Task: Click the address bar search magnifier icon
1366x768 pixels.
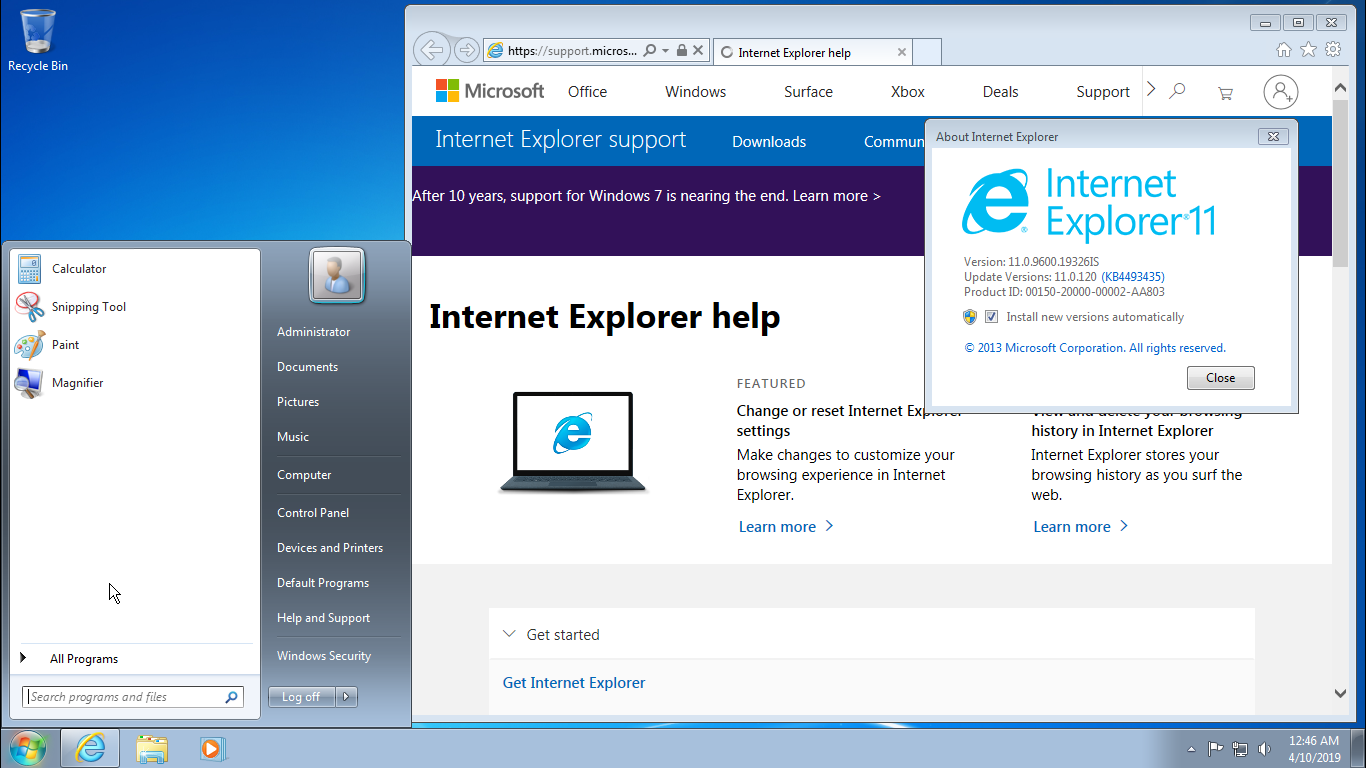Action: [650, 50]
